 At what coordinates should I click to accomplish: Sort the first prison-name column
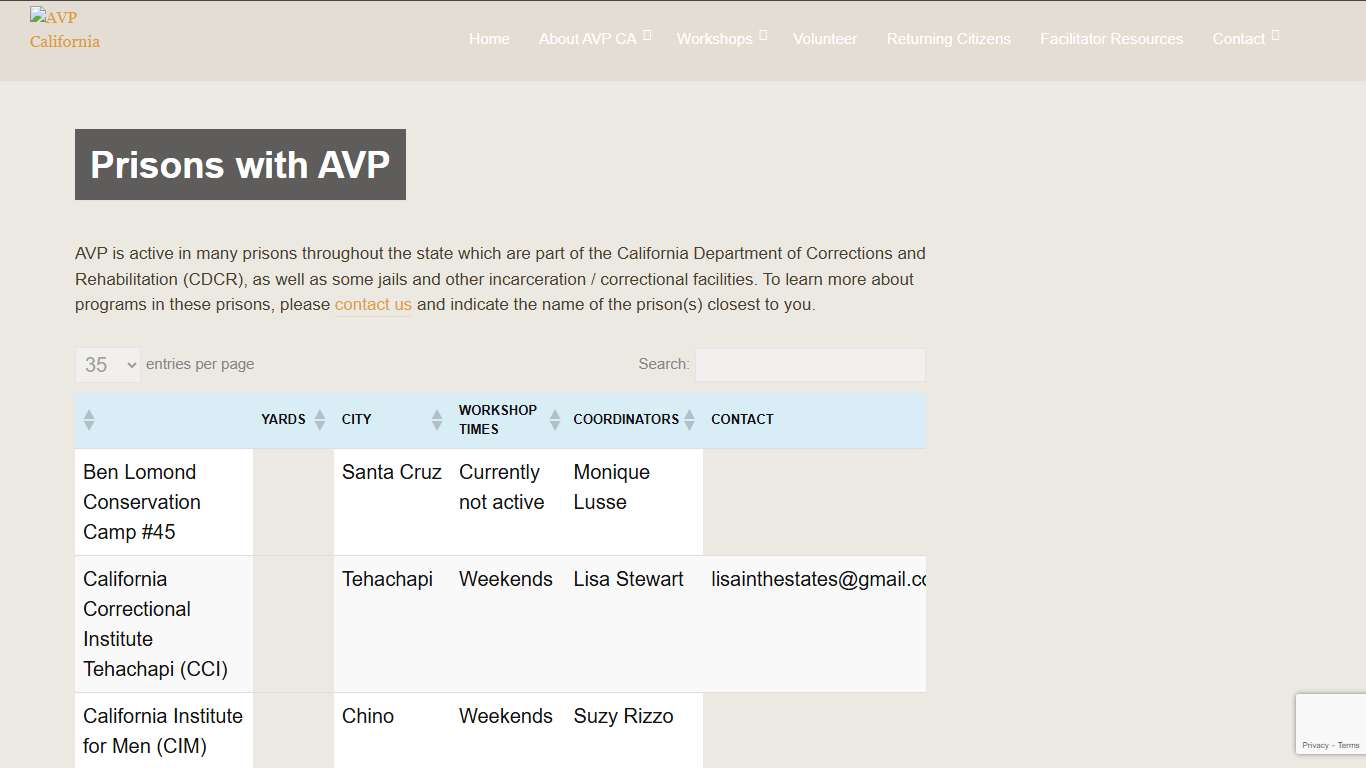pos(89,420)
